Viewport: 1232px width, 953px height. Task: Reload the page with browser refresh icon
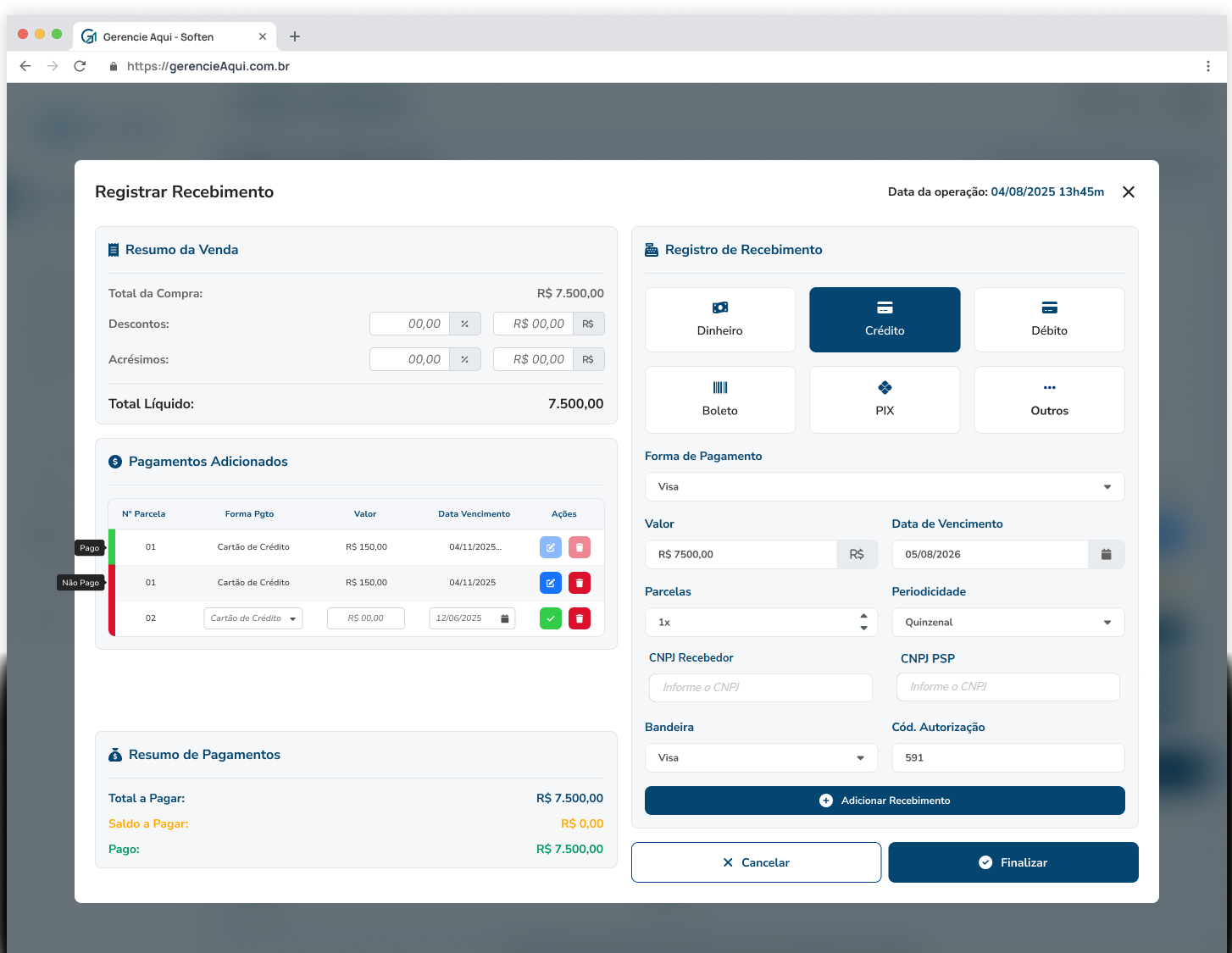(80, 66)
